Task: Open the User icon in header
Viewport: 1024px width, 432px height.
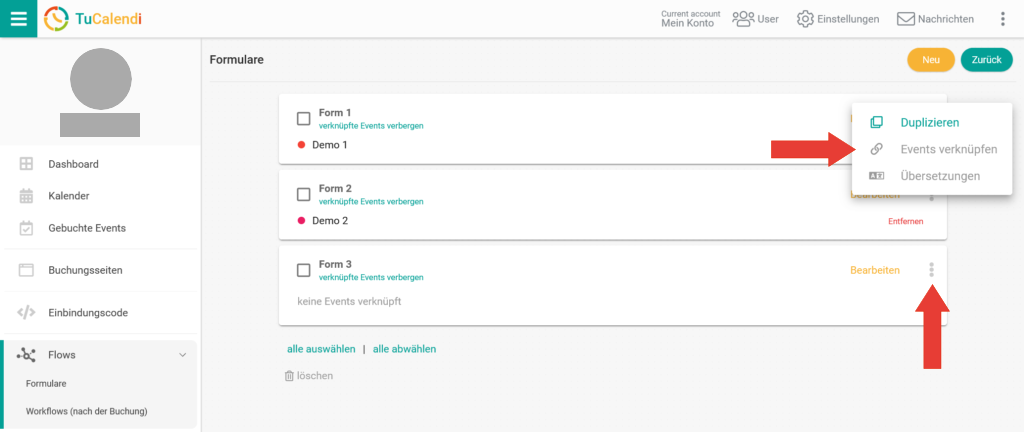Action: (x=743, y=19)
